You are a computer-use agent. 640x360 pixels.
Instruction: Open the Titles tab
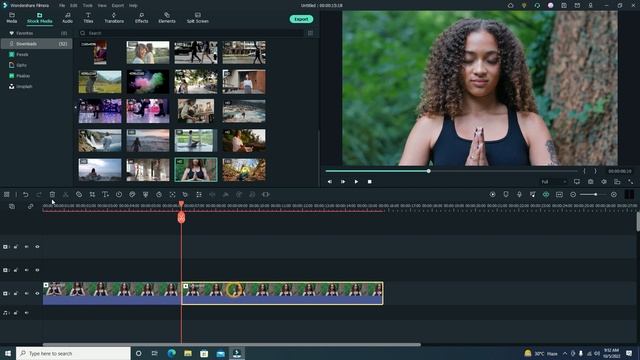(88, 18)
